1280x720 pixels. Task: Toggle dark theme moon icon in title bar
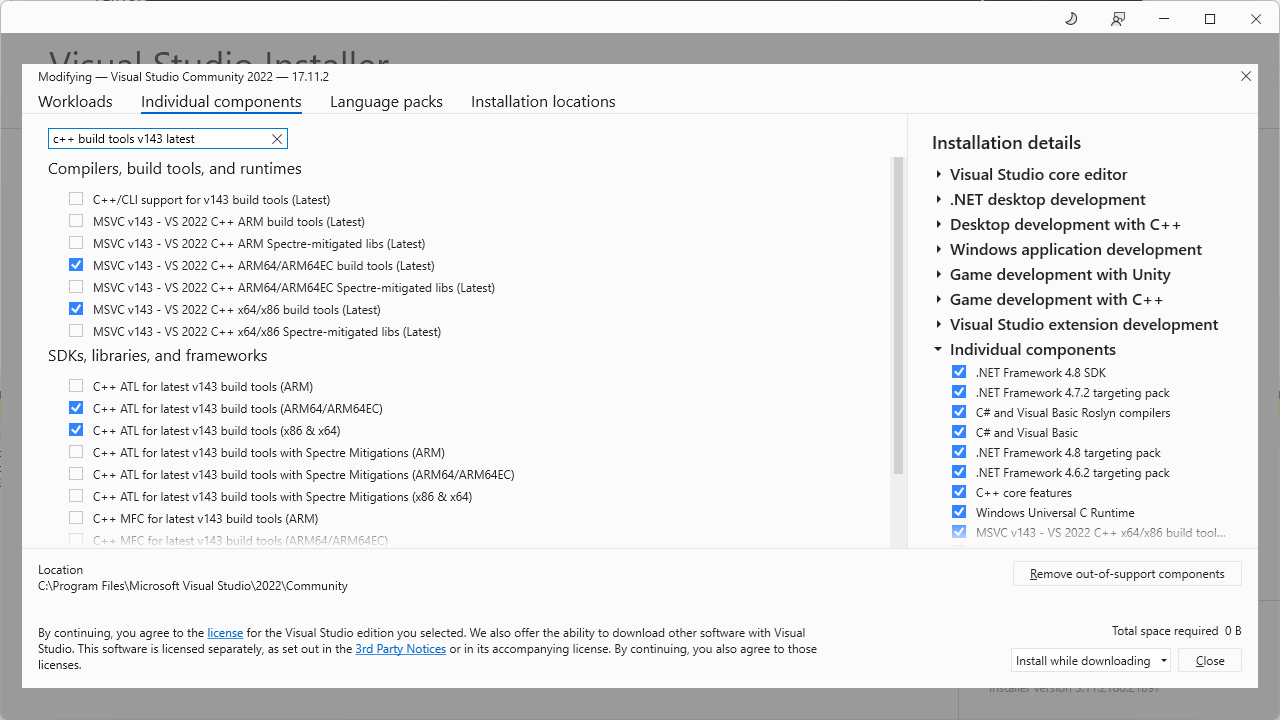tap(1071, 19)
